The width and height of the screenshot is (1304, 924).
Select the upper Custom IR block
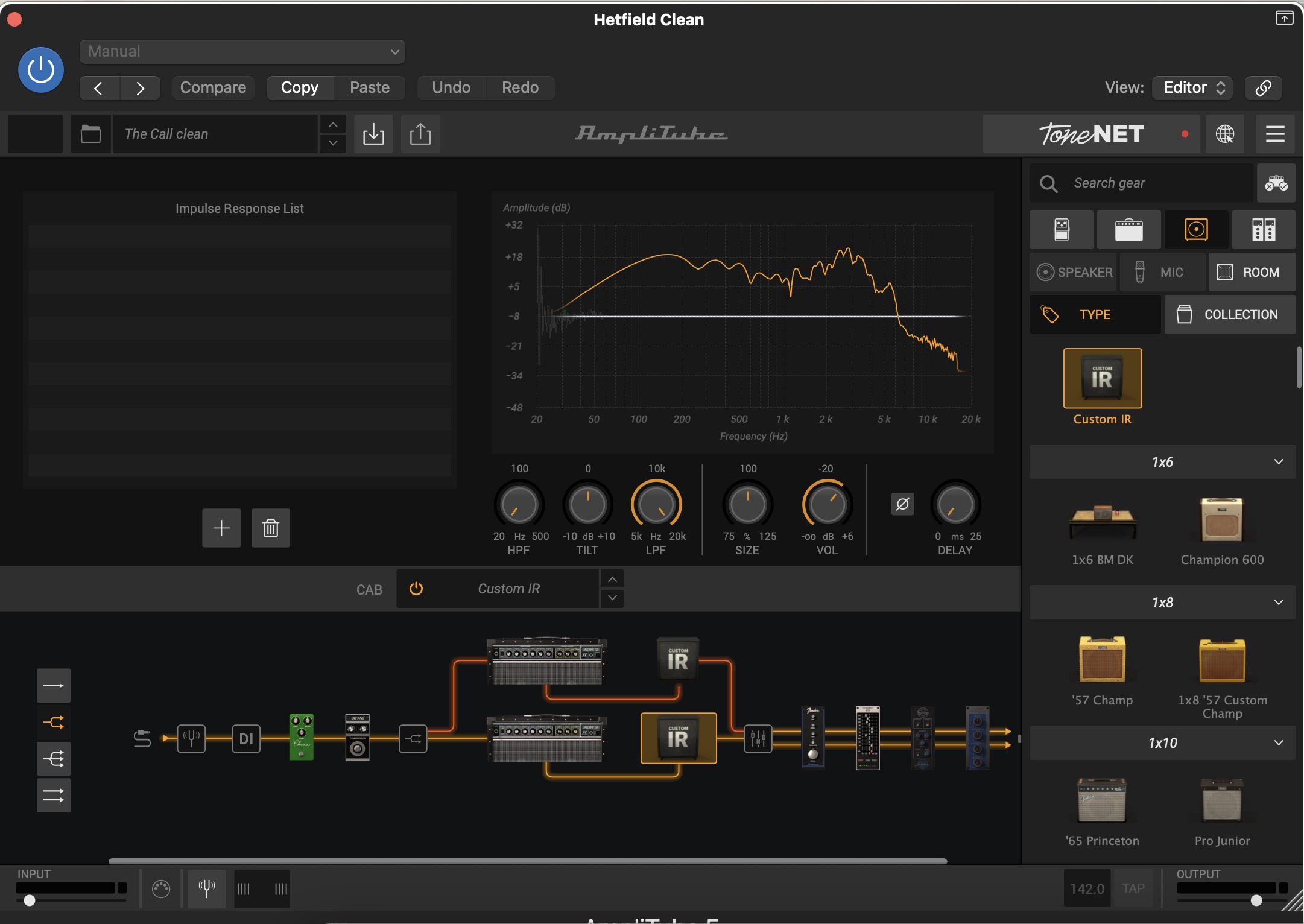678,659
